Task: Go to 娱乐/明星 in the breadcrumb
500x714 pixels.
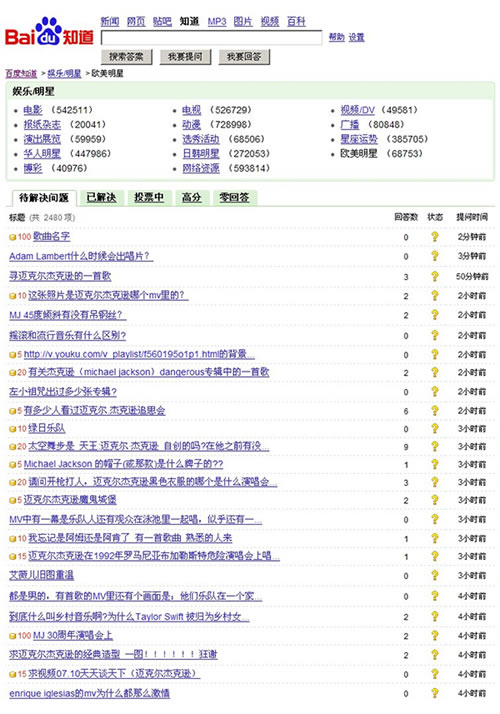Action: (64, 73)
